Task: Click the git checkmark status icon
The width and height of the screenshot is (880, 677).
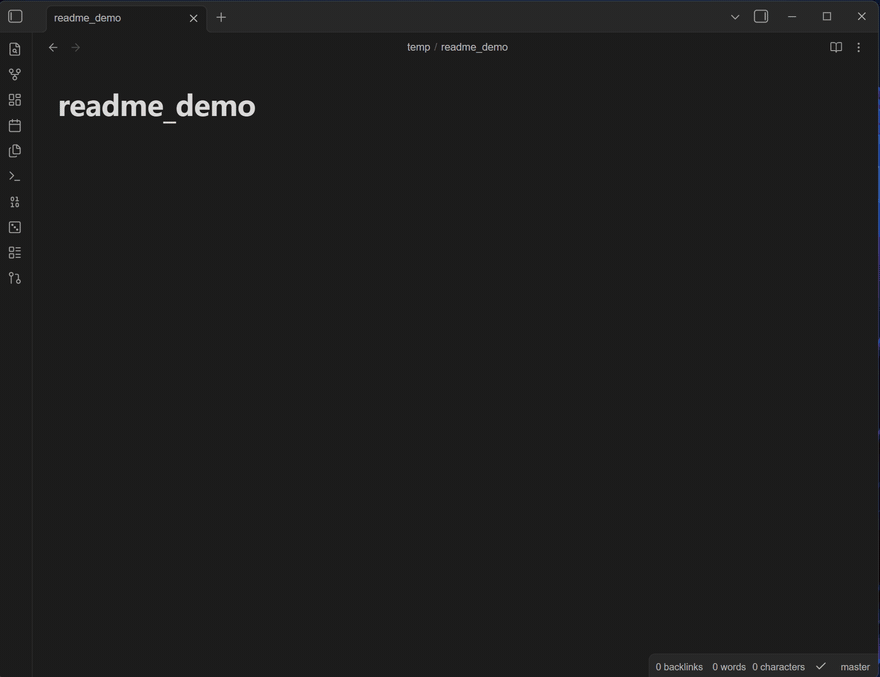Action: [x=821, y=666]
